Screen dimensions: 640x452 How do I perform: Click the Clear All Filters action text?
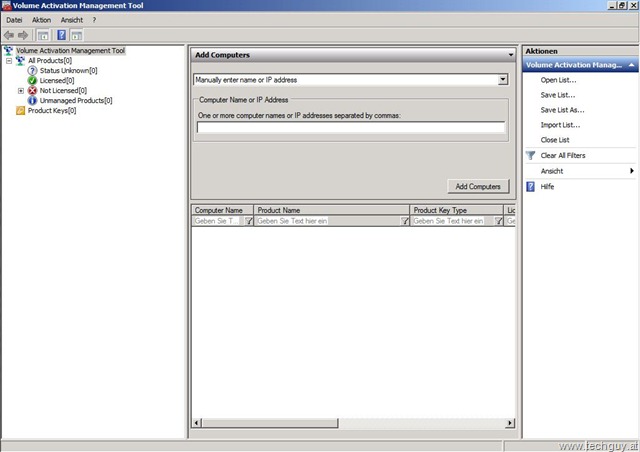563,156
